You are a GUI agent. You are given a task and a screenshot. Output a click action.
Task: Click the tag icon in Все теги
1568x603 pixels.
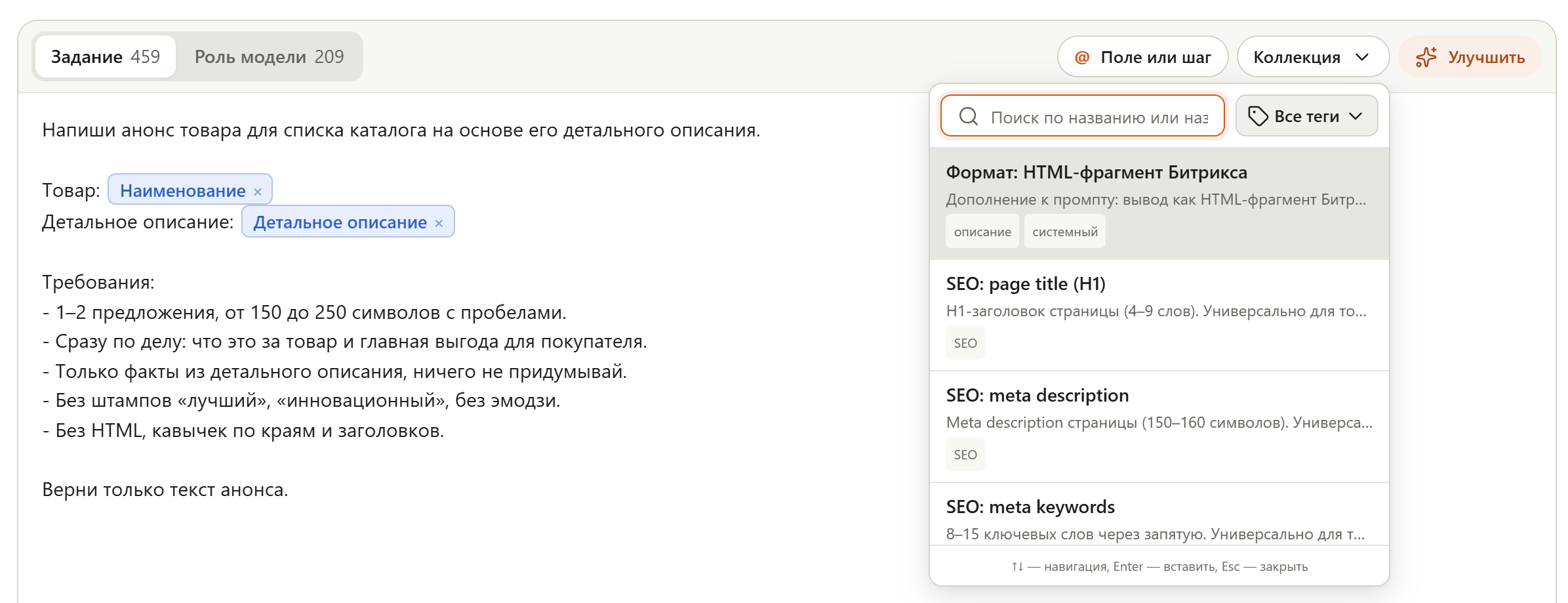pos(1258,116)
